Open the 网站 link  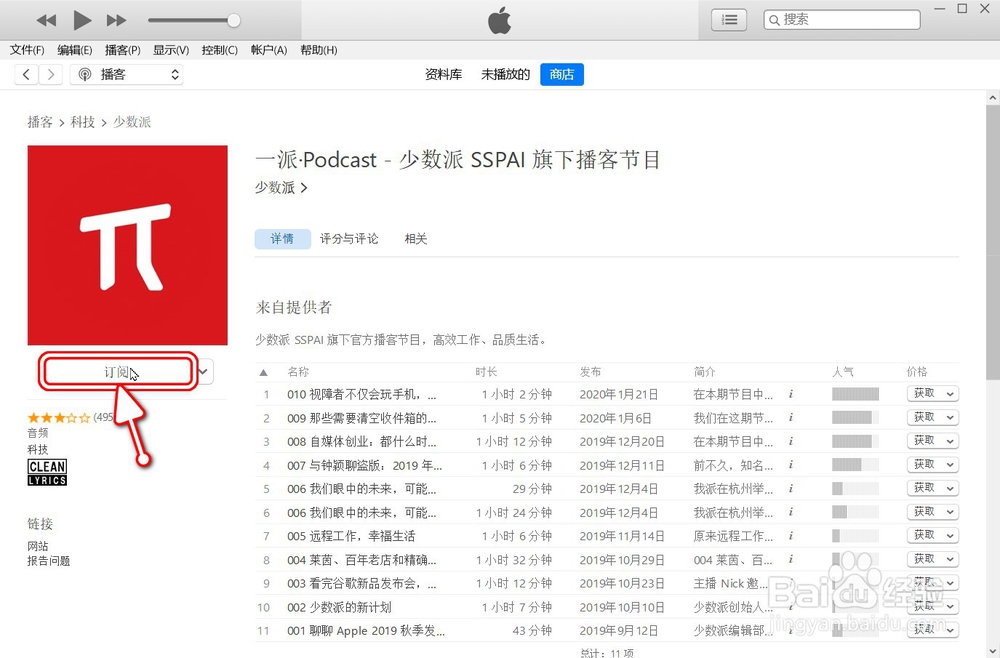38,546
